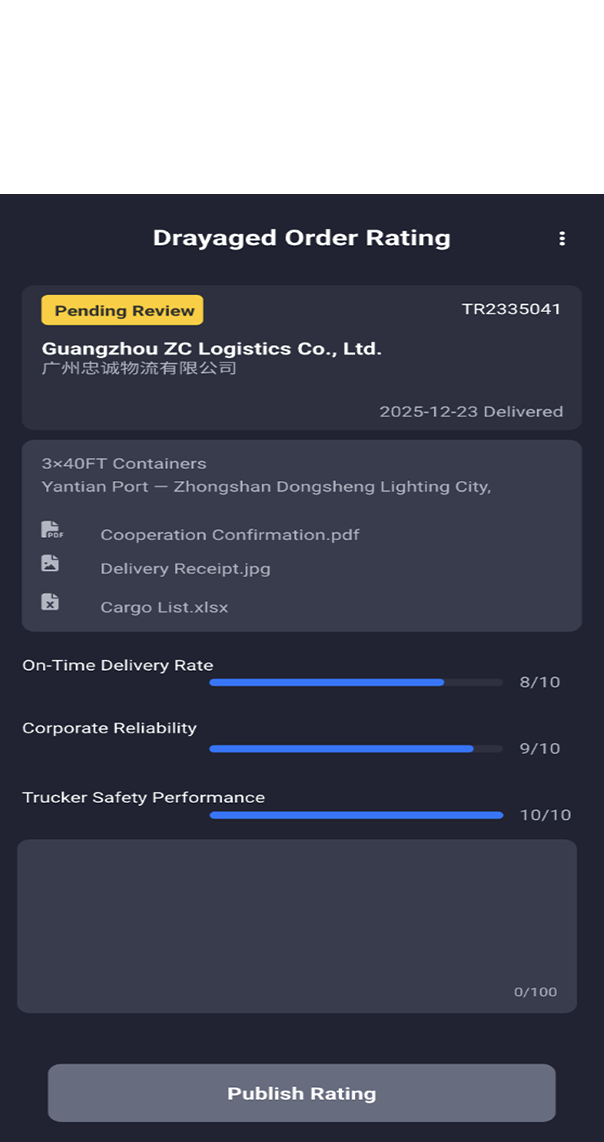Open Cooperation Confirmation.pdf attachment
This screenshot has height=1142, width=604.
pyautogui.click(x=229, y=535)
